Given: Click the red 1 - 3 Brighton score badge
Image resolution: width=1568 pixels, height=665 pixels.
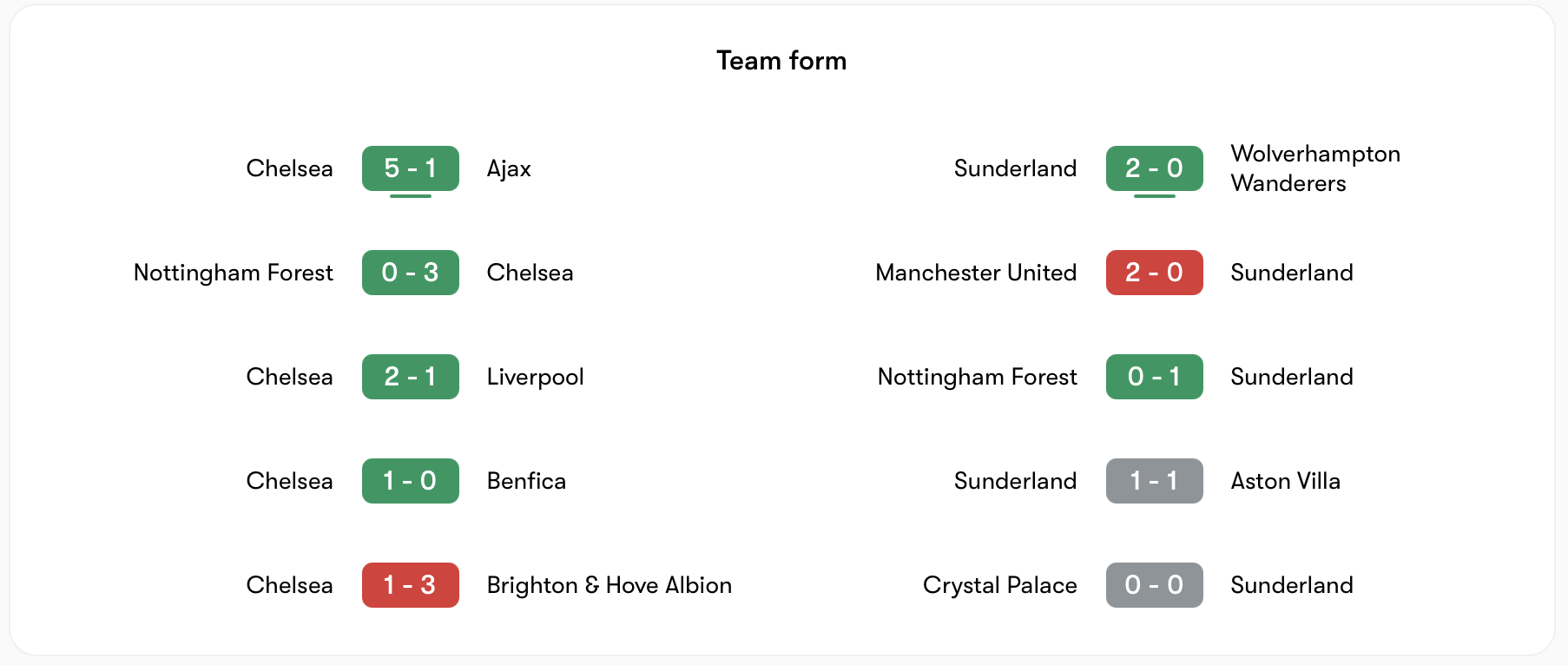Looking at the screenshot, I should click(x=410, y=585).
